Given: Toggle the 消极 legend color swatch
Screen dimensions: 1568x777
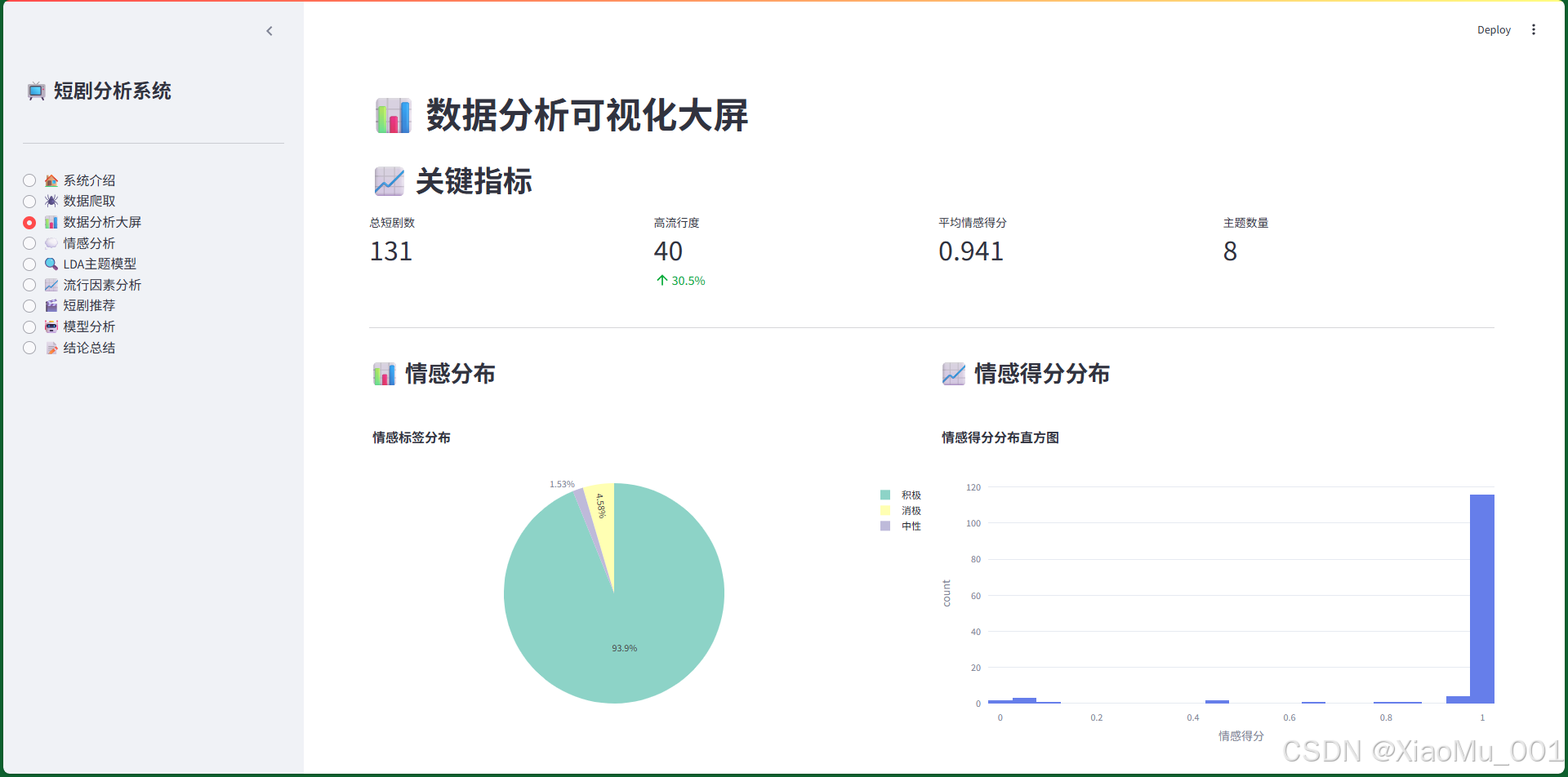Looking at the screenshot, I should tap(884, 510).
